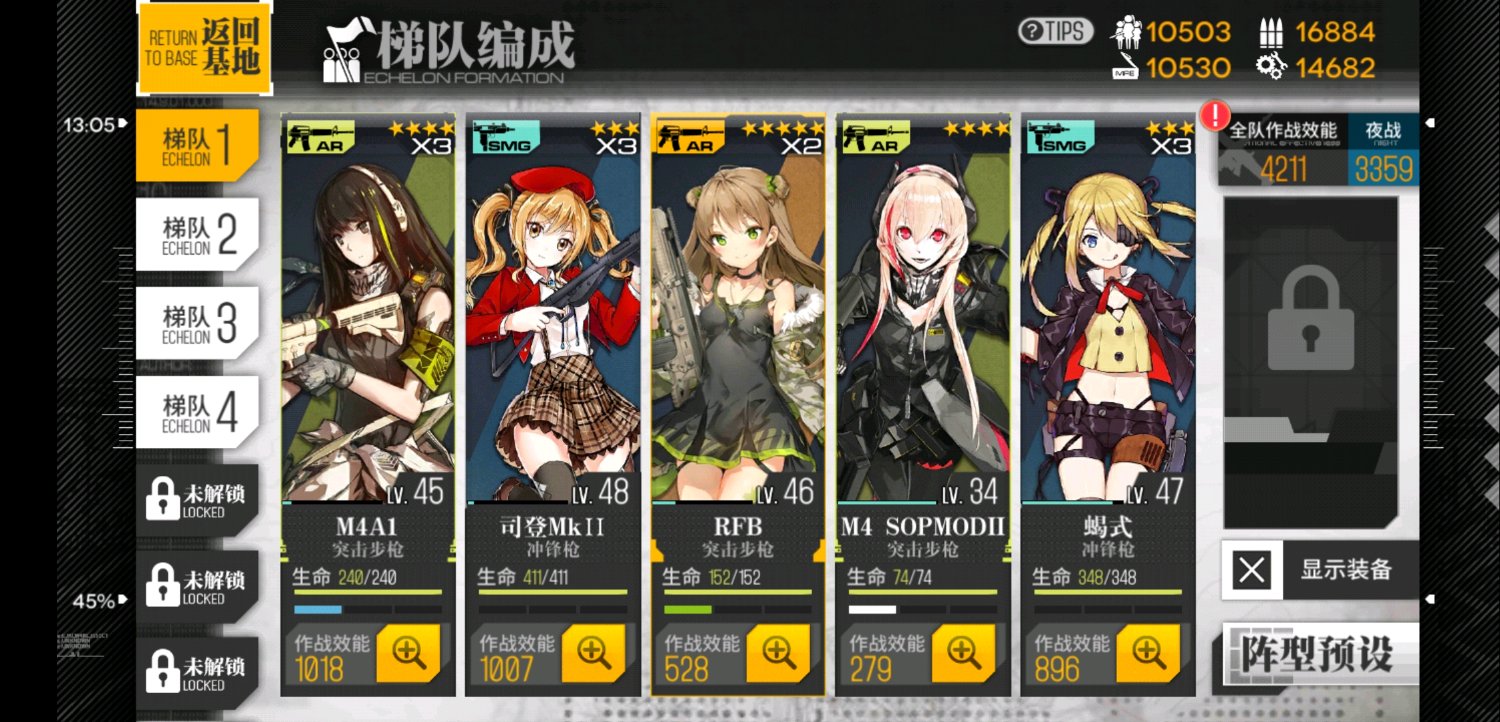
Task: Switch to night battle effectiveness
Action: tap(1383, 150)
